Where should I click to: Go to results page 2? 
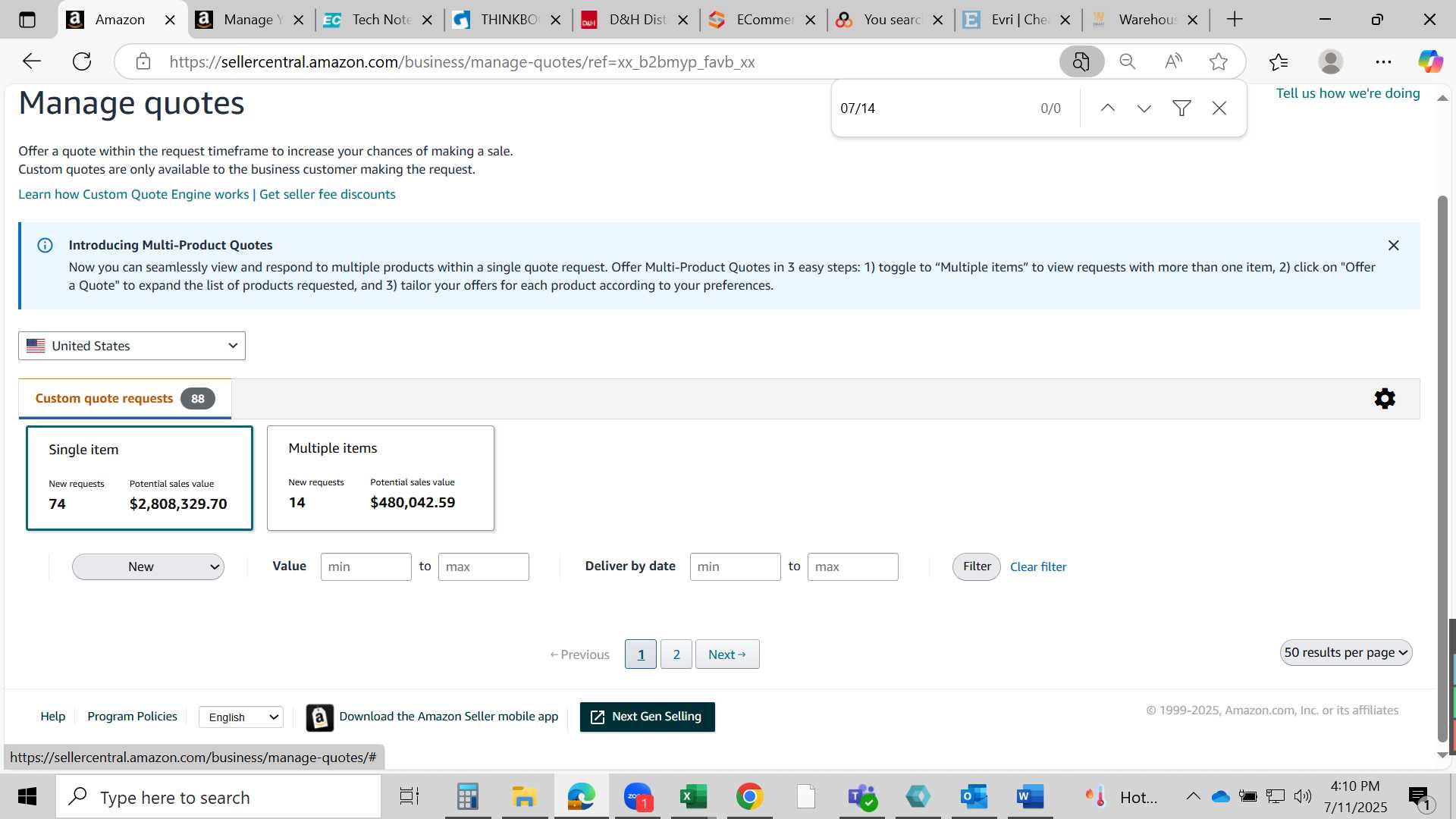676,654
